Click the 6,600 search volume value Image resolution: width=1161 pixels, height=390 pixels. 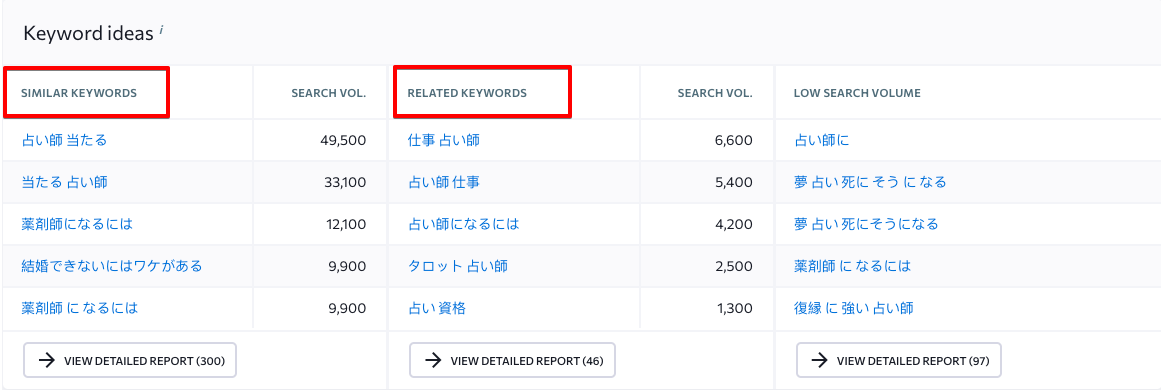734,140
